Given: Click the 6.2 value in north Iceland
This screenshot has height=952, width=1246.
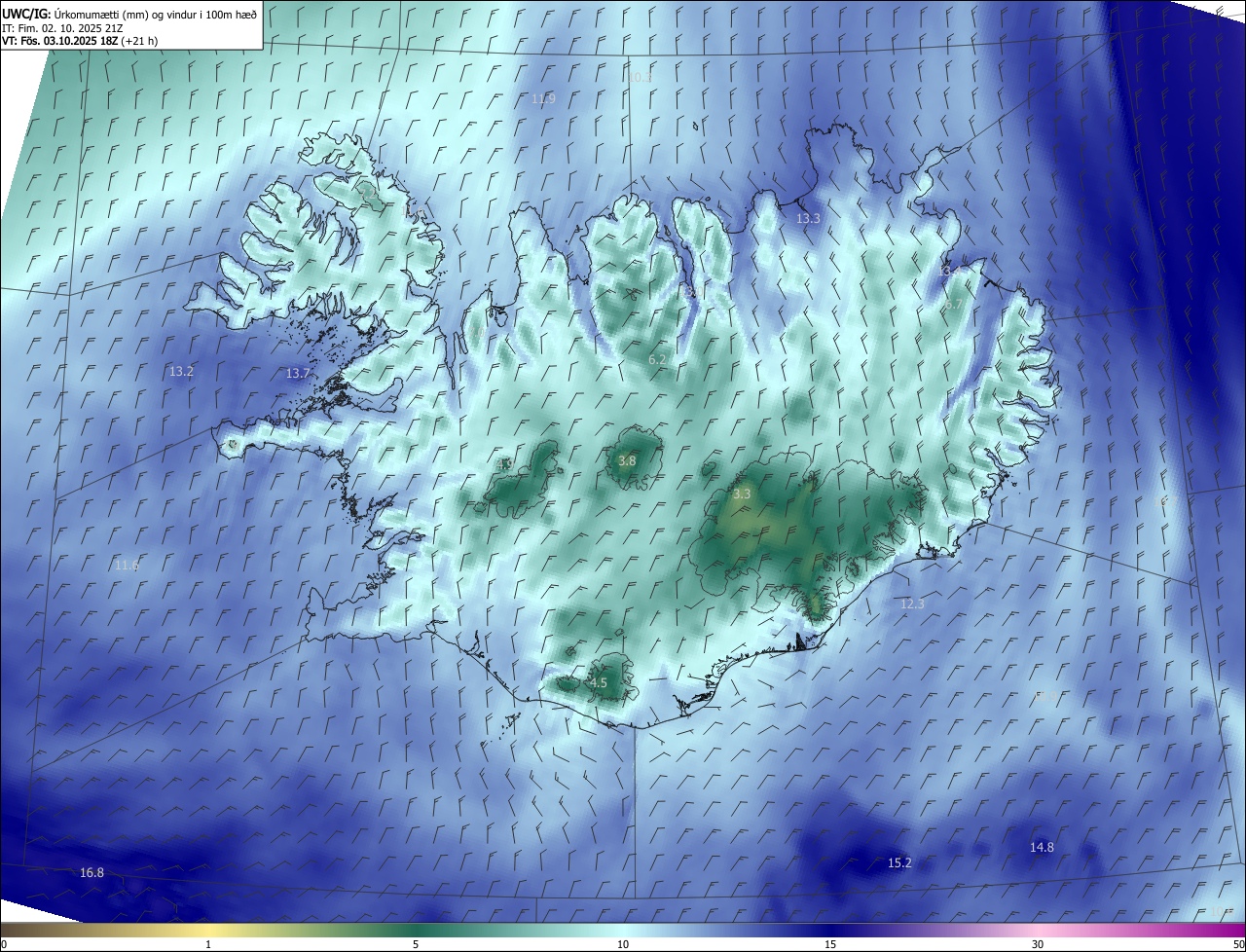Looking at the screenshot, I should 657,360.
